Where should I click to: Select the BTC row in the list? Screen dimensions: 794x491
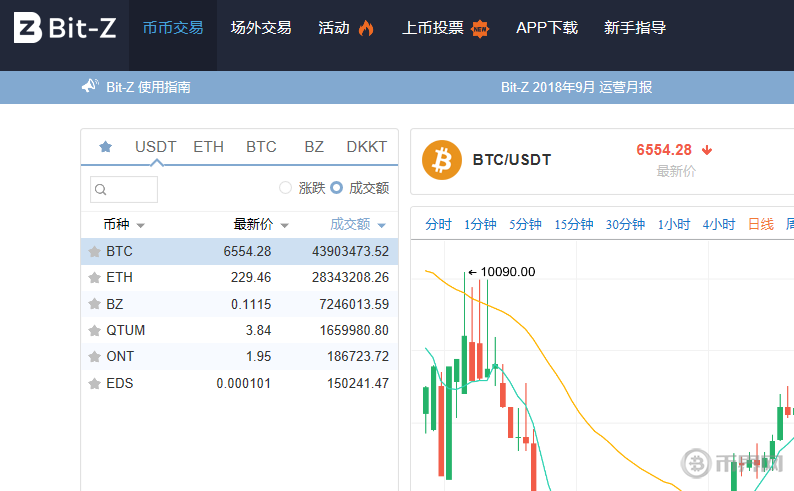tap(240, 252)
